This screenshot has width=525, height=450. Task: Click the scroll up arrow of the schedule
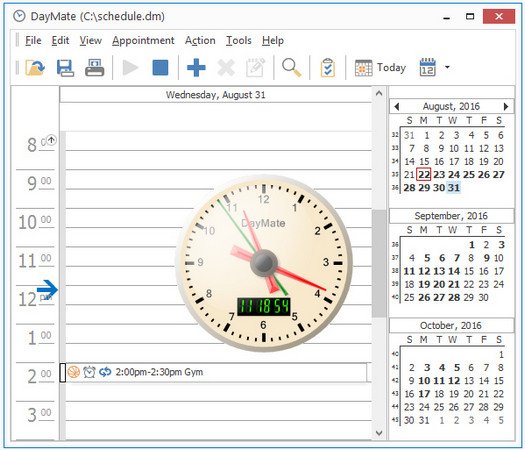pos(379,93)
